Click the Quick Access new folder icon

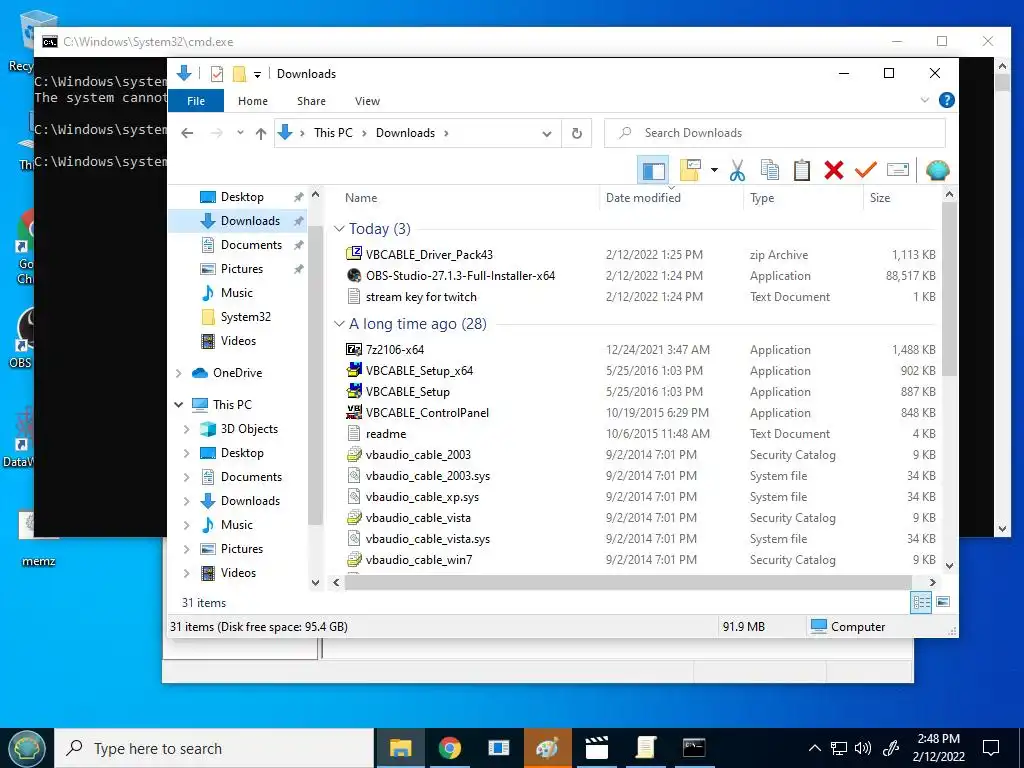tap(239, 74)
